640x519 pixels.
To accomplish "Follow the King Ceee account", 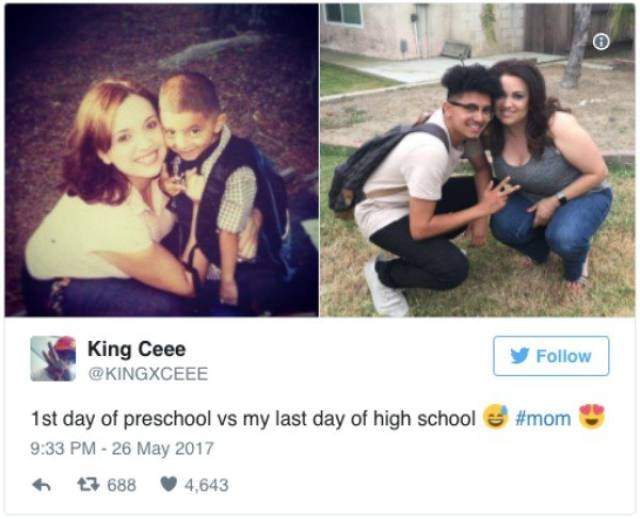I will 551,356.
